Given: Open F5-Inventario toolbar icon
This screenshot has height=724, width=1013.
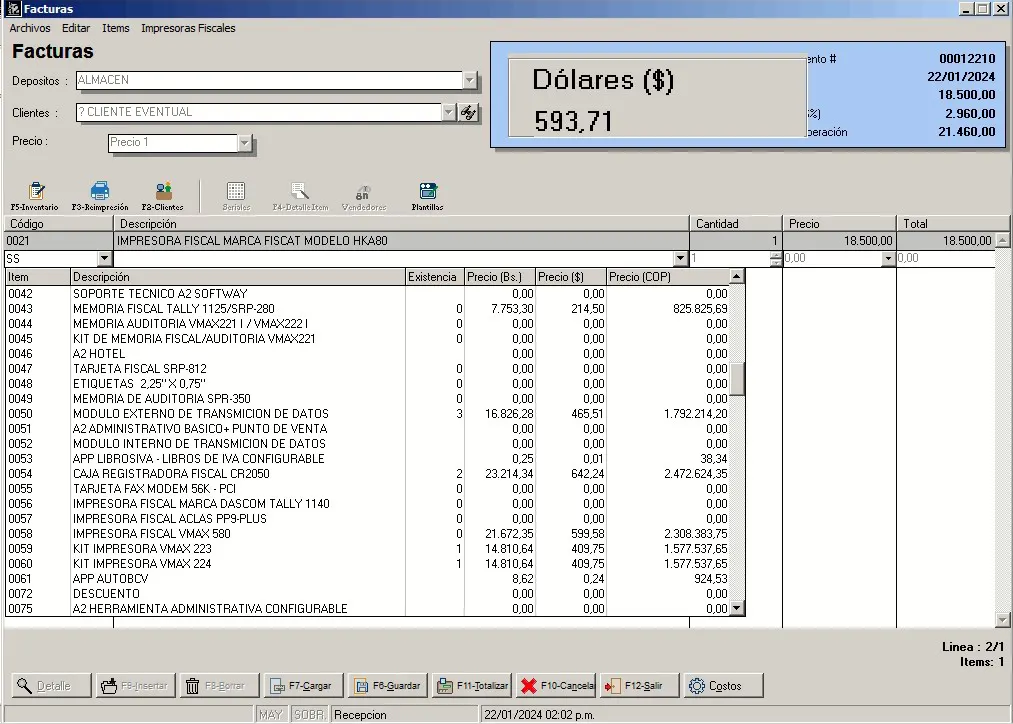Looking at the screenshot, I should click(35, 196).
